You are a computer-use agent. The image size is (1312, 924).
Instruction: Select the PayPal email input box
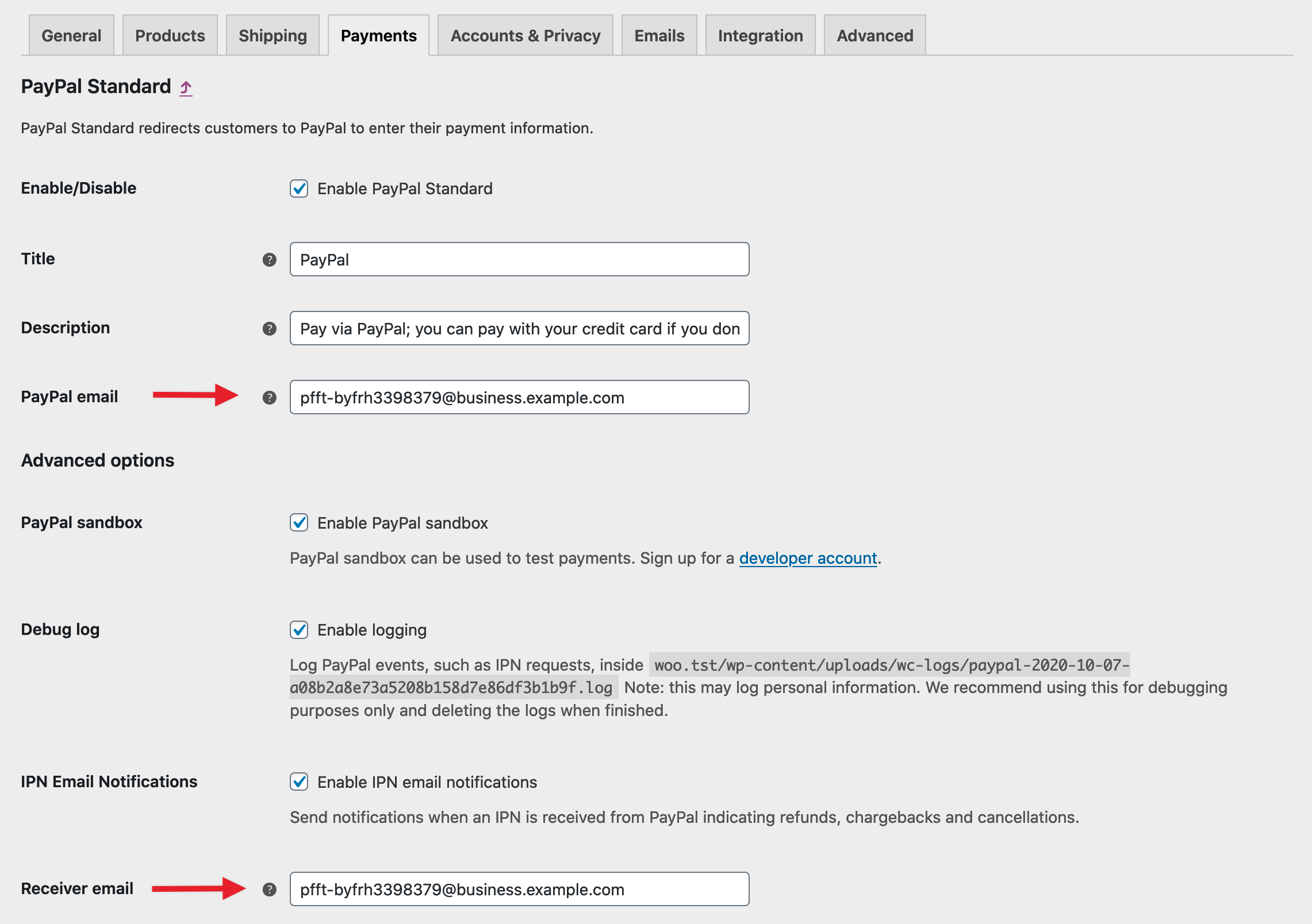click(517, 397)
